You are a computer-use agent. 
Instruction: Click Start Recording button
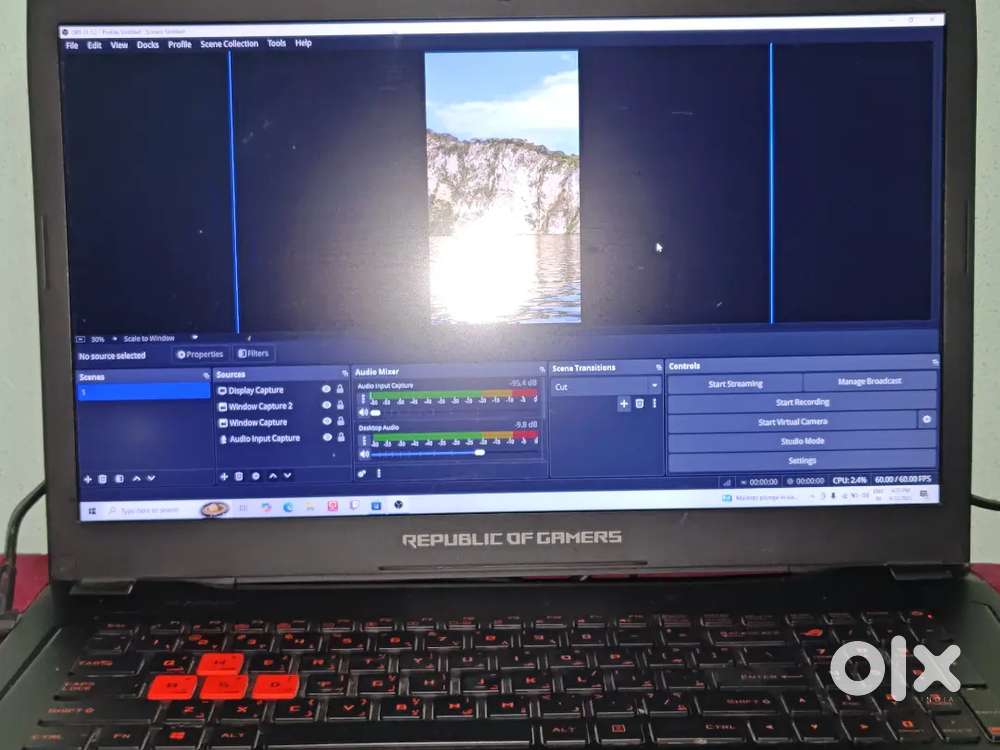pyautogui.click(x=802, y=402)
